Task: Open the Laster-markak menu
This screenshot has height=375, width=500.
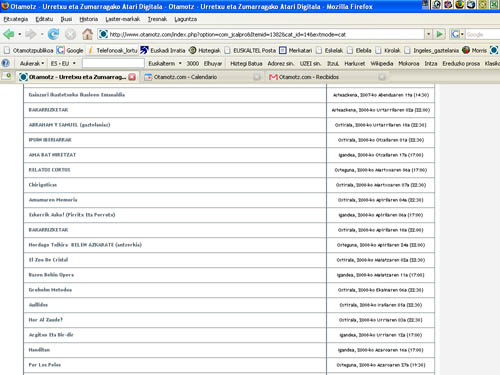Action: pos(123,19)
